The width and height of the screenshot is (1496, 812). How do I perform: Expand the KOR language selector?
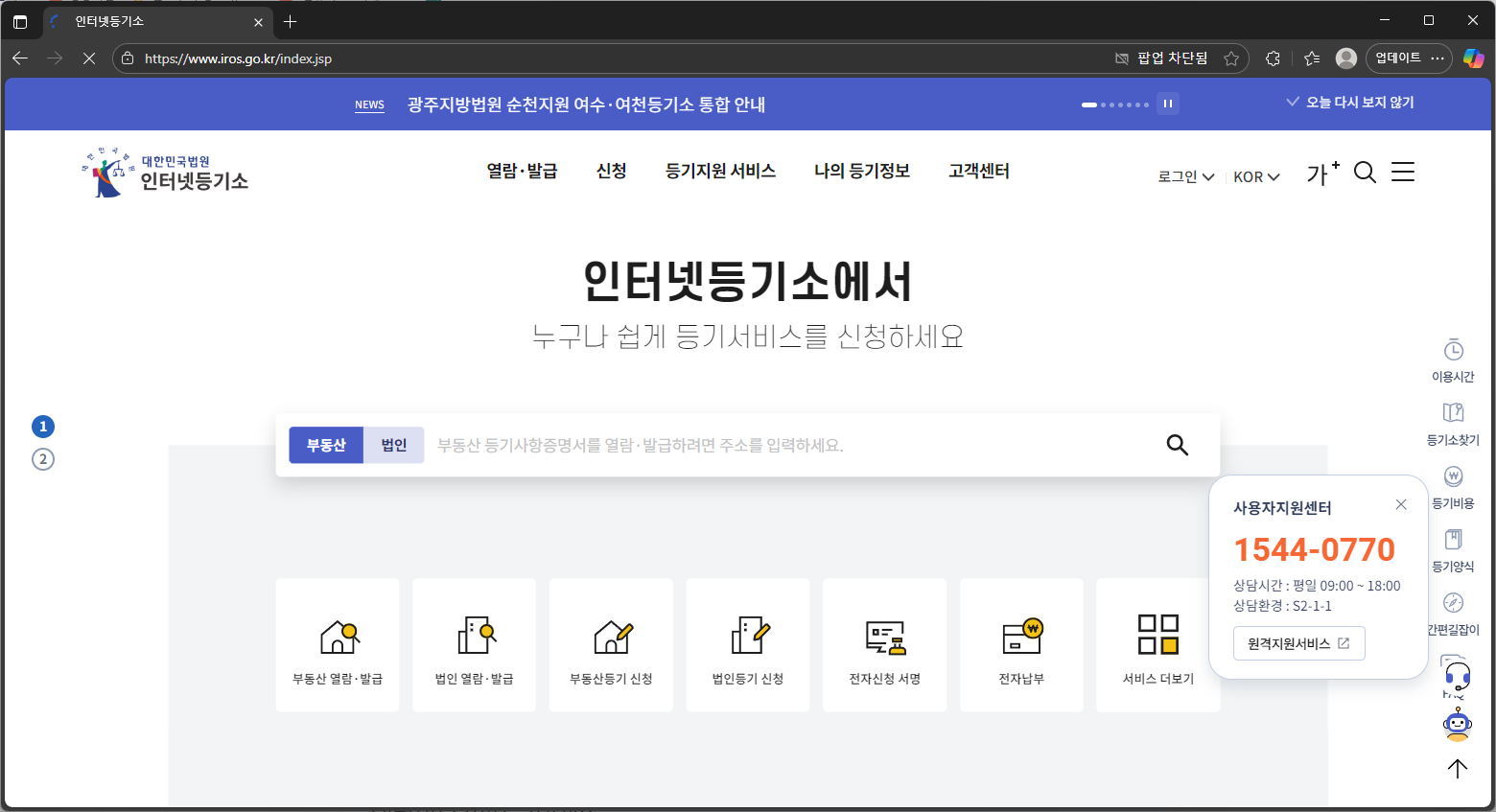click(1256, 176)
